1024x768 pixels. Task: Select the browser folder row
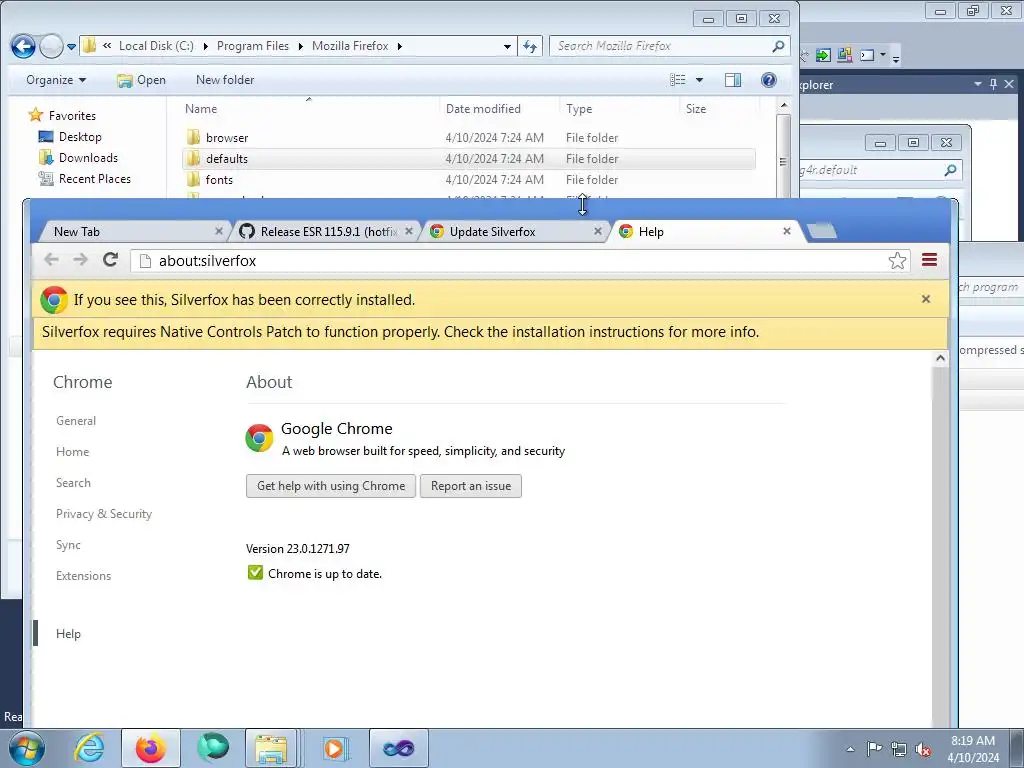click(x=468, y=138)
